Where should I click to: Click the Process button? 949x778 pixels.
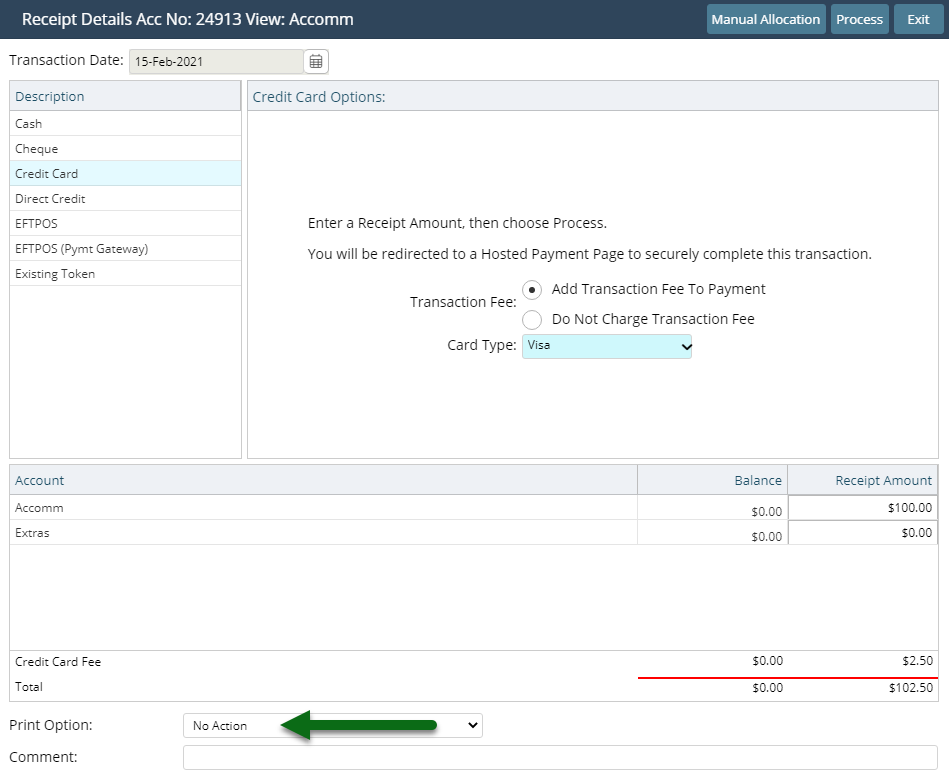(859, 18)
